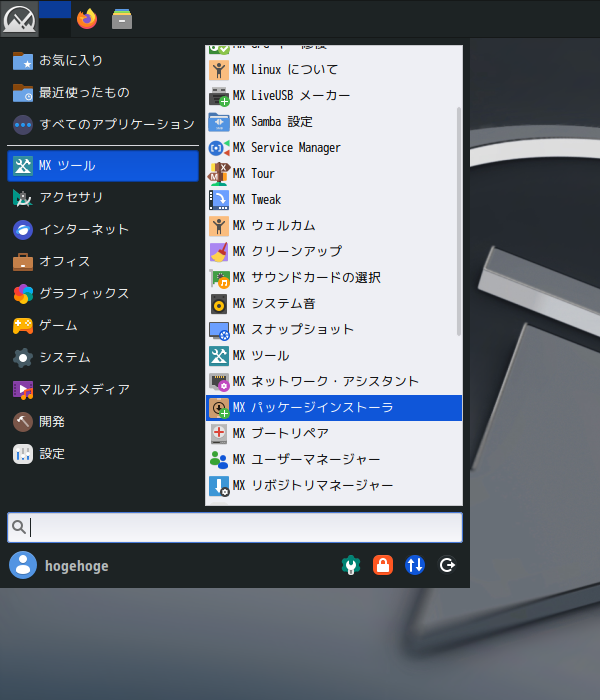600x700 pixels.
Task: Click the MX クリーンアップ broom icon
Action: (x=219, y=252)
